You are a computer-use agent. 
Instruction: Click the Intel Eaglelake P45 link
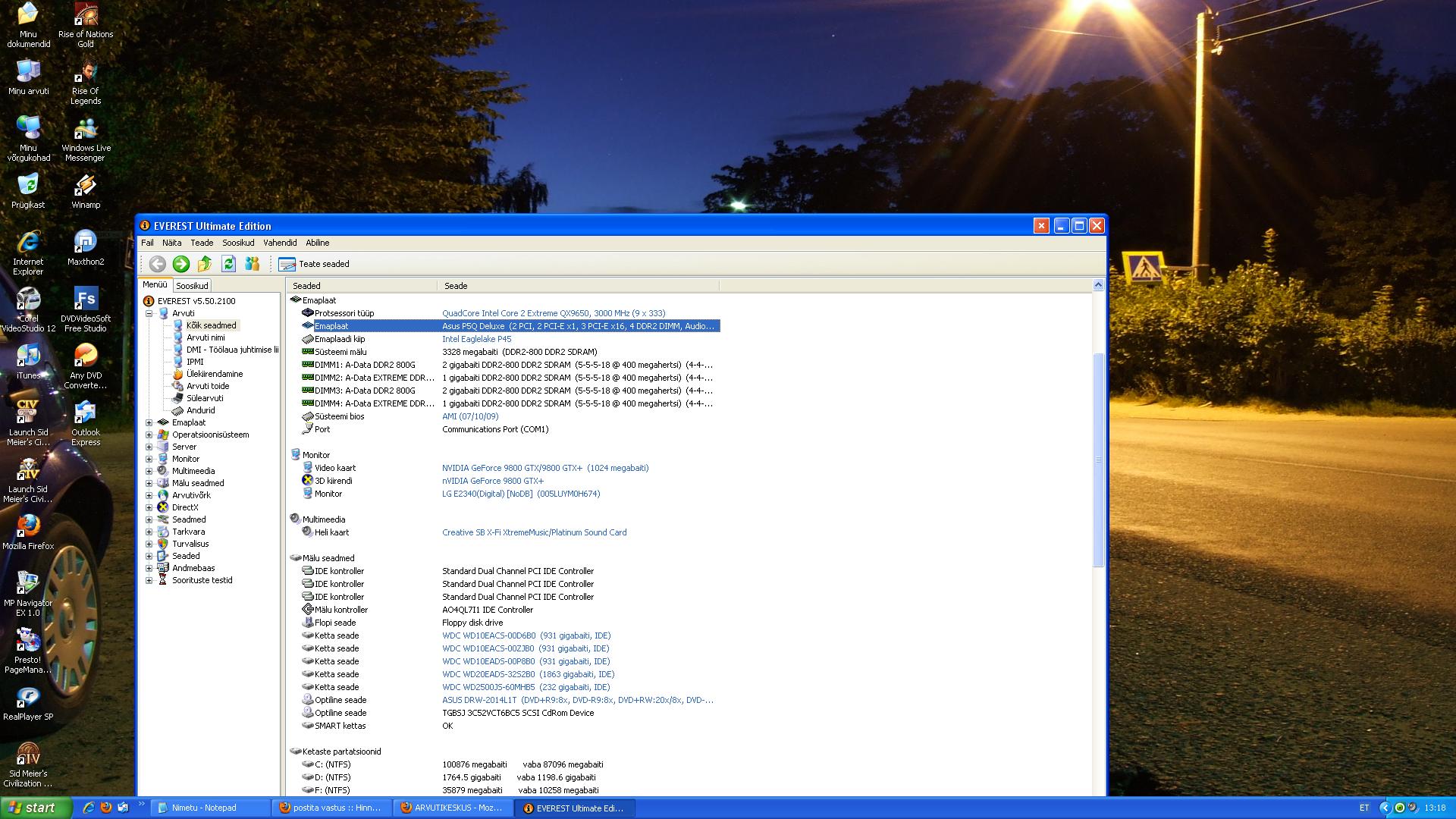pyautogui.click(x=477, y=339)
